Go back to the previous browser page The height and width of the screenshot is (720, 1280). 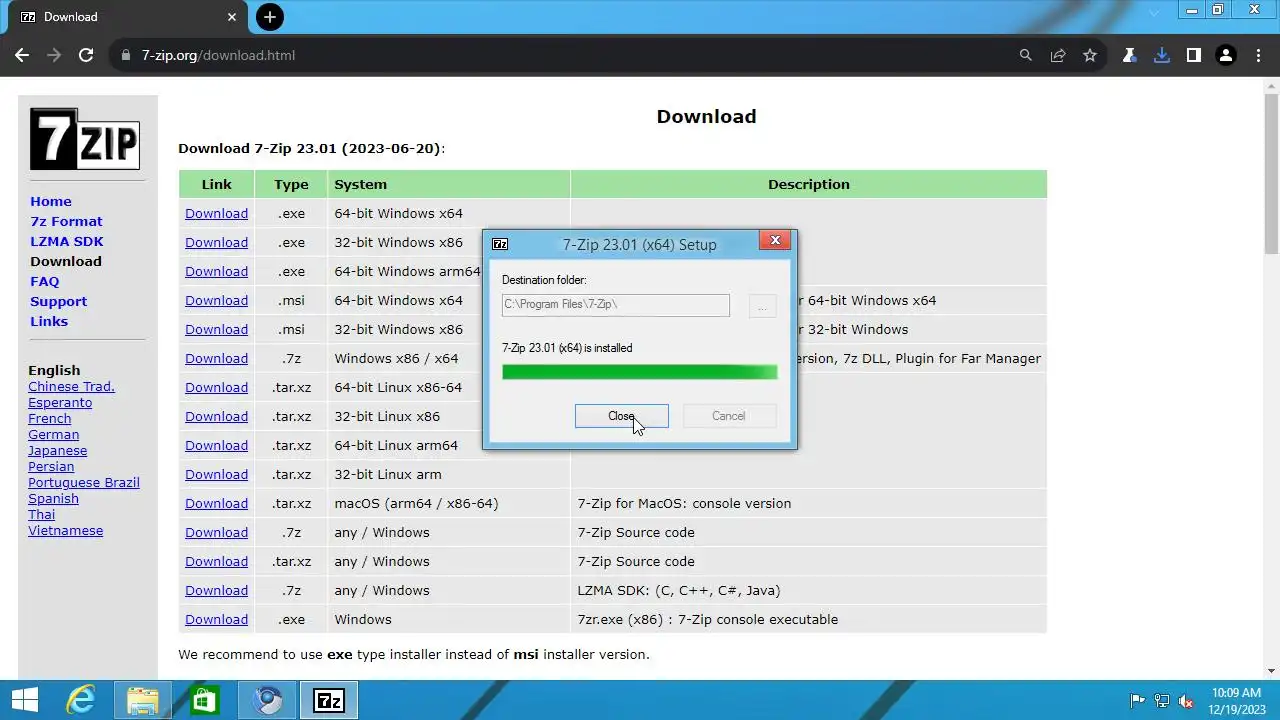click(x=22, y=55)
